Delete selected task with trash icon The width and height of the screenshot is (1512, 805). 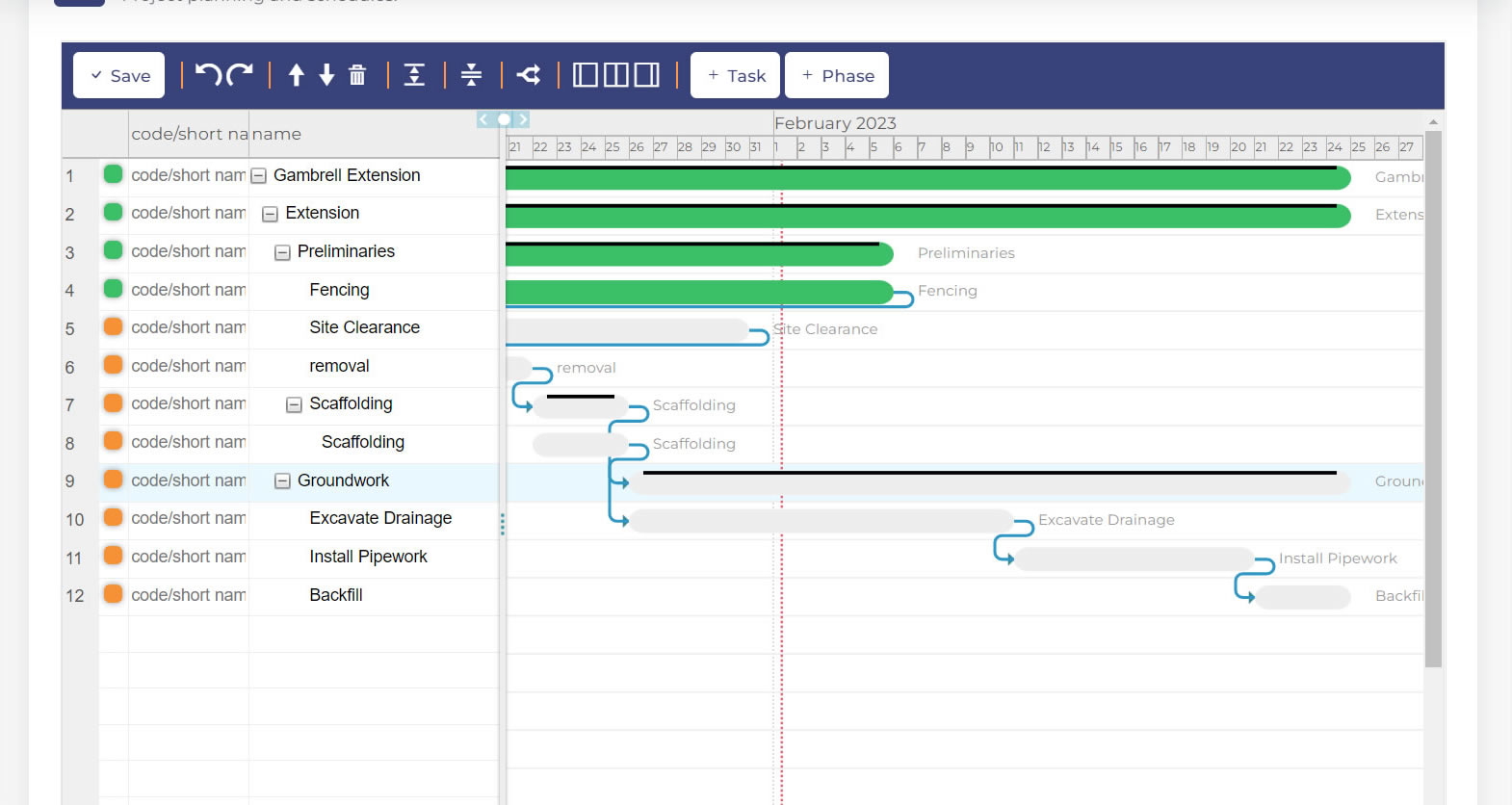point(357,75)
